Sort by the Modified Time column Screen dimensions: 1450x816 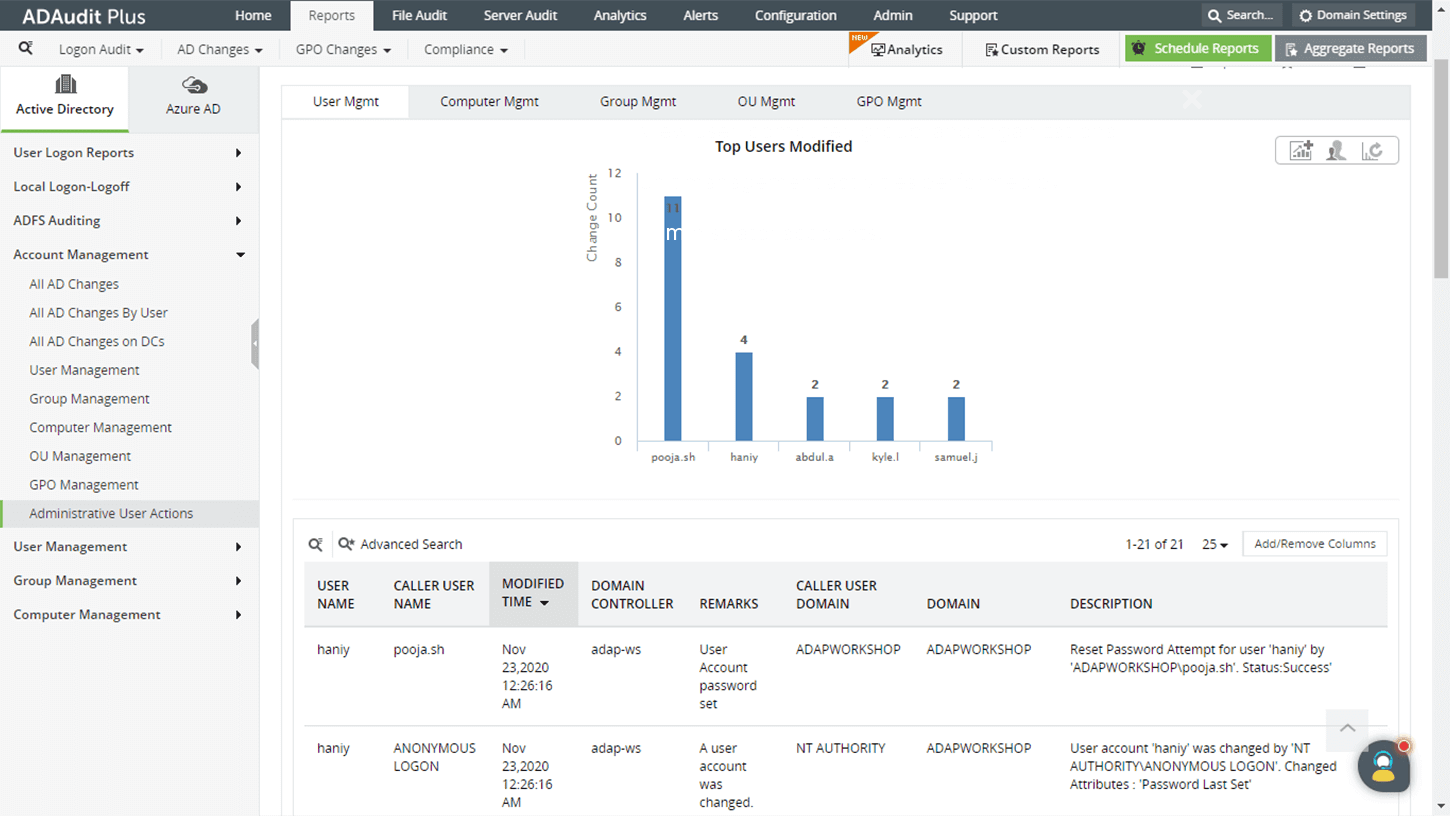[533, 593]
